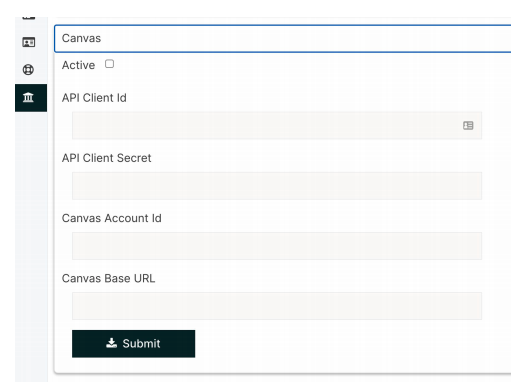Open the lifebuoy support icon
The height and width of the screenshot is (386, 522).
(x=28, y=70)
